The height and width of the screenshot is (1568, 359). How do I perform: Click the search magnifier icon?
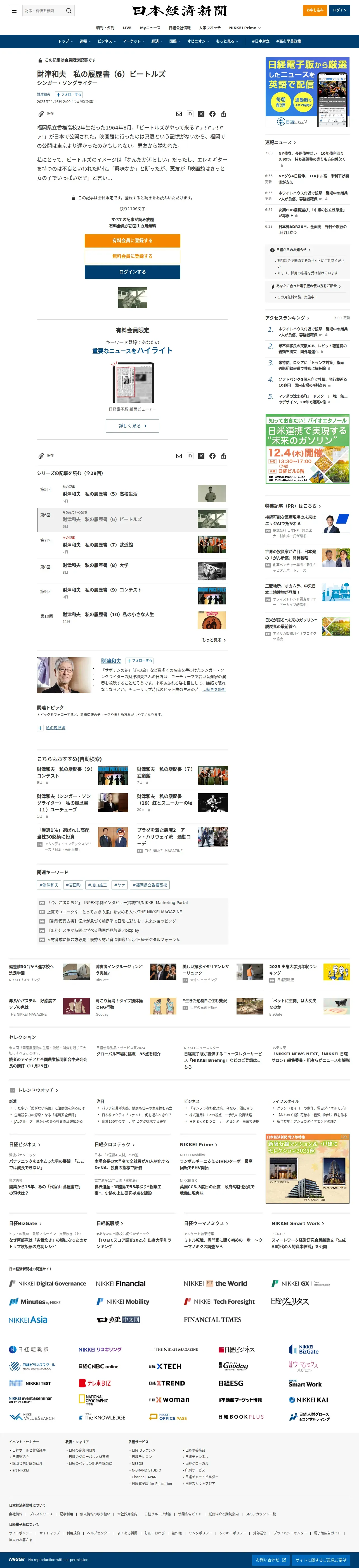click(69, 10)
